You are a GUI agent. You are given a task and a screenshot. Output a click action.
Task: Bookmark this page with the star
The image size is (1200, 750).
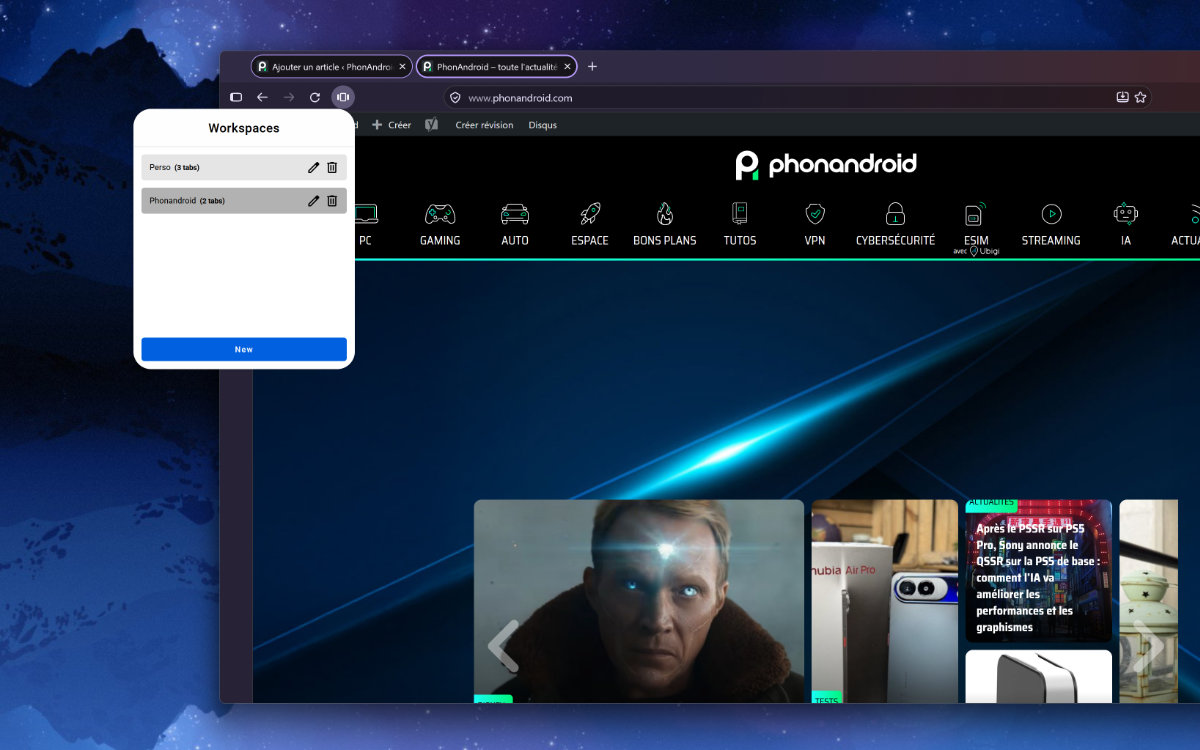[x=1140, y=97]
